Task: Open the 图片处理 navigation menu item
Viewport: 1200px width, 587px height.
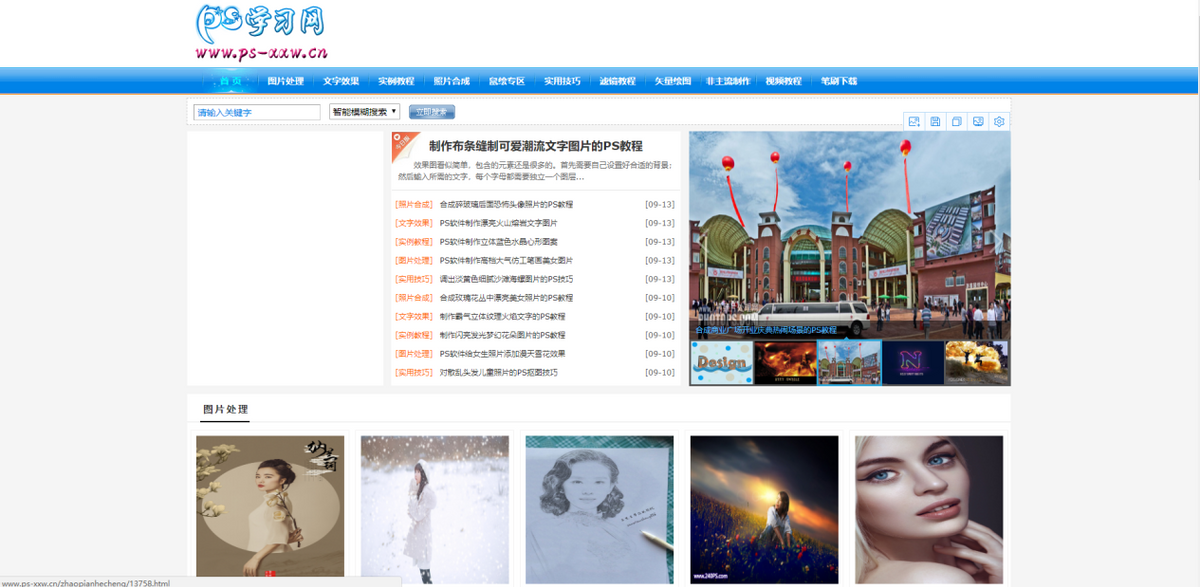Action: coord(286,81)
